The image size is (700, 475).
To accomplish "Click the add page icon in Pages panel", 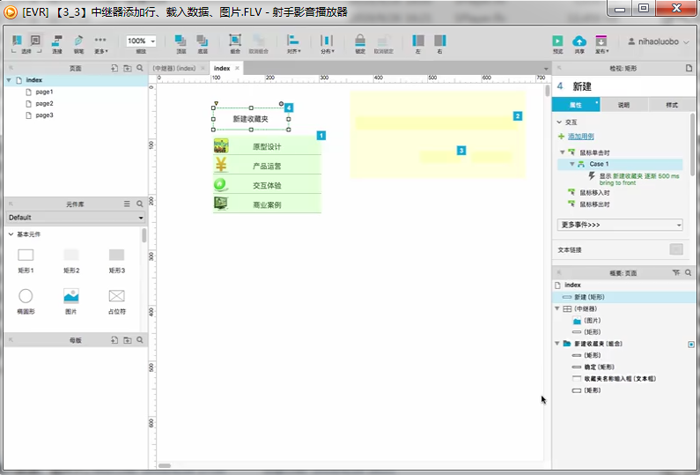I will click(114, 68).
